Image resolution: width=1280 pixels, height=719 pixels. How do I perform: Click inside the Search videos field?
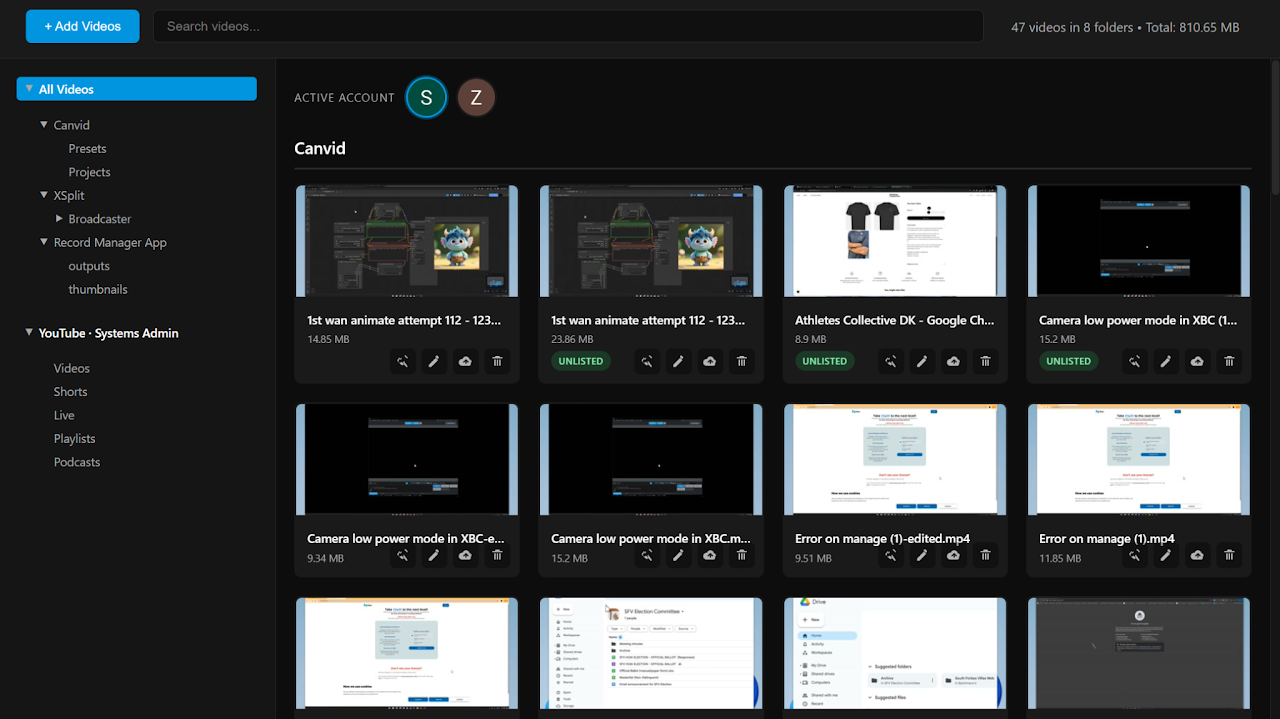[x=568, y=26]
